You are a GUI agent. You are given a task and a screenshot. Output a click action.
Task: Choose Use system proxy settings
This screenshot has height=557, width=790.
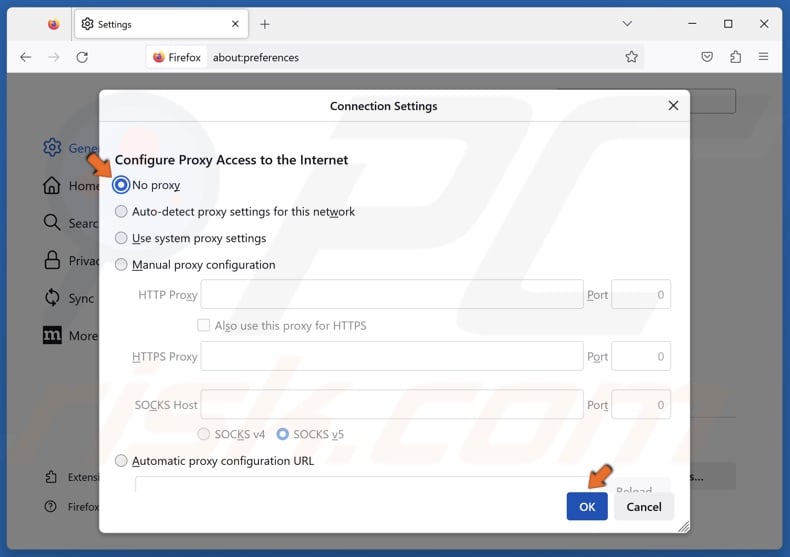coord(121,238)
